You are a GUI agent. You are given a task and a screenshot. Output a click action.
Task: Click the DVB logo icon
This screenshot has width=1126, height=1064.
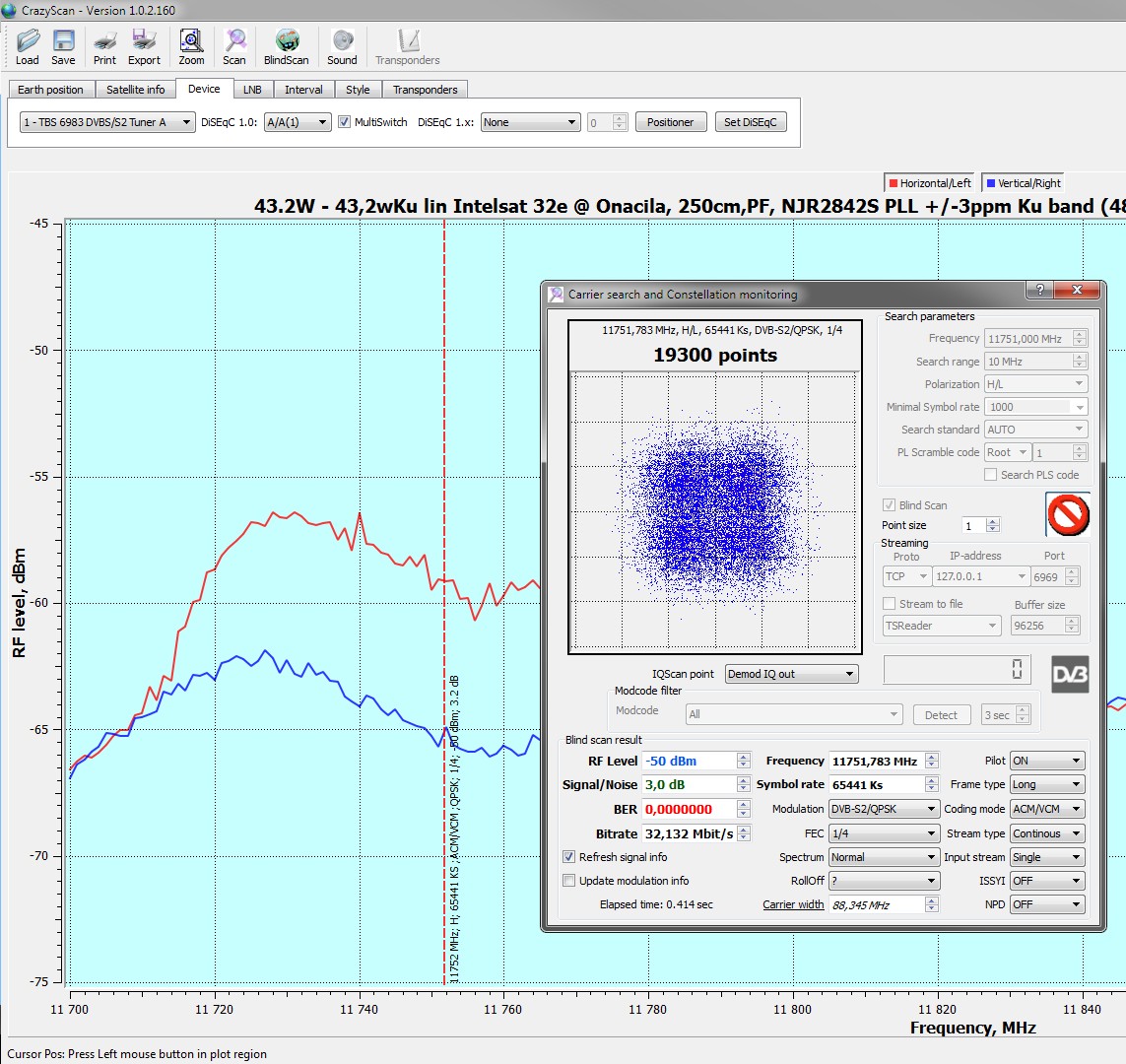1069,674
